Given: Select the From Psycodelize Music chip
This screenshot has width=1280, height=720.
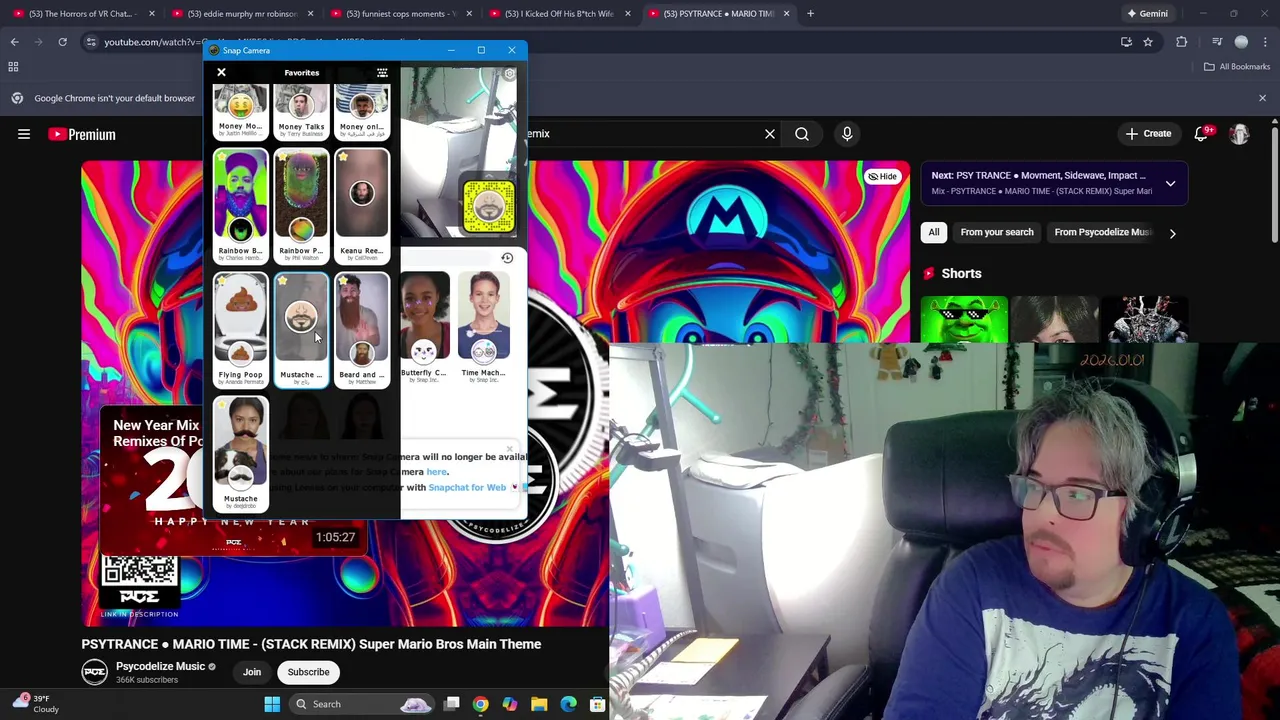Looking at the screenshot, I should [1101, 232].
